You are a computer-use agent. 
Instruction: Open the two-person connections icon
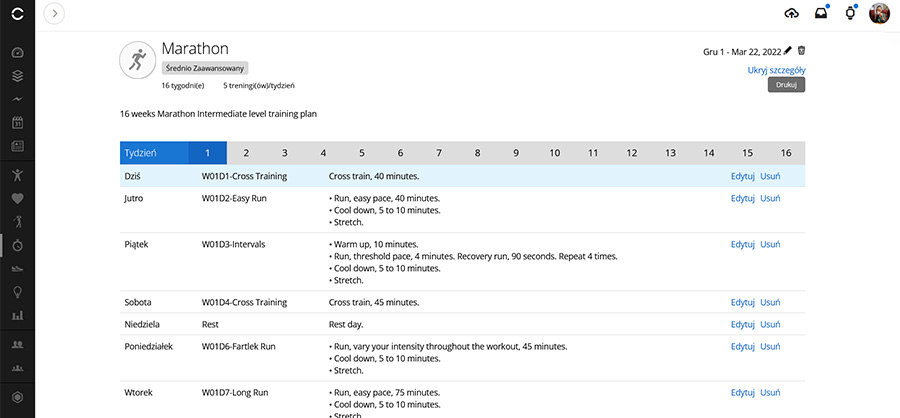click(x=17, y=344)
